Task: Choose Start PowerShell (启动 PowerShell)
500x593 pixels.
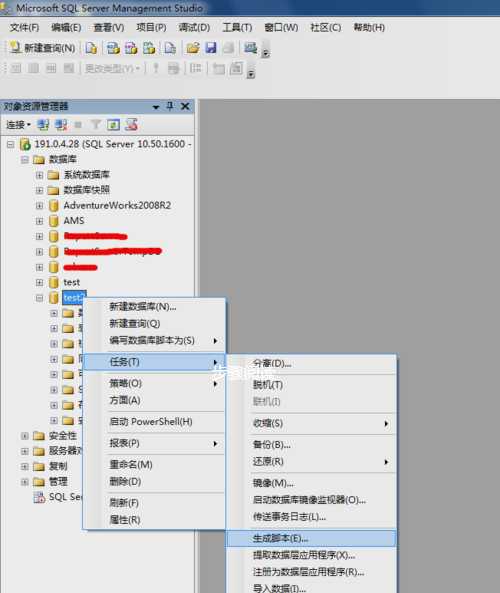Action: 154,422
